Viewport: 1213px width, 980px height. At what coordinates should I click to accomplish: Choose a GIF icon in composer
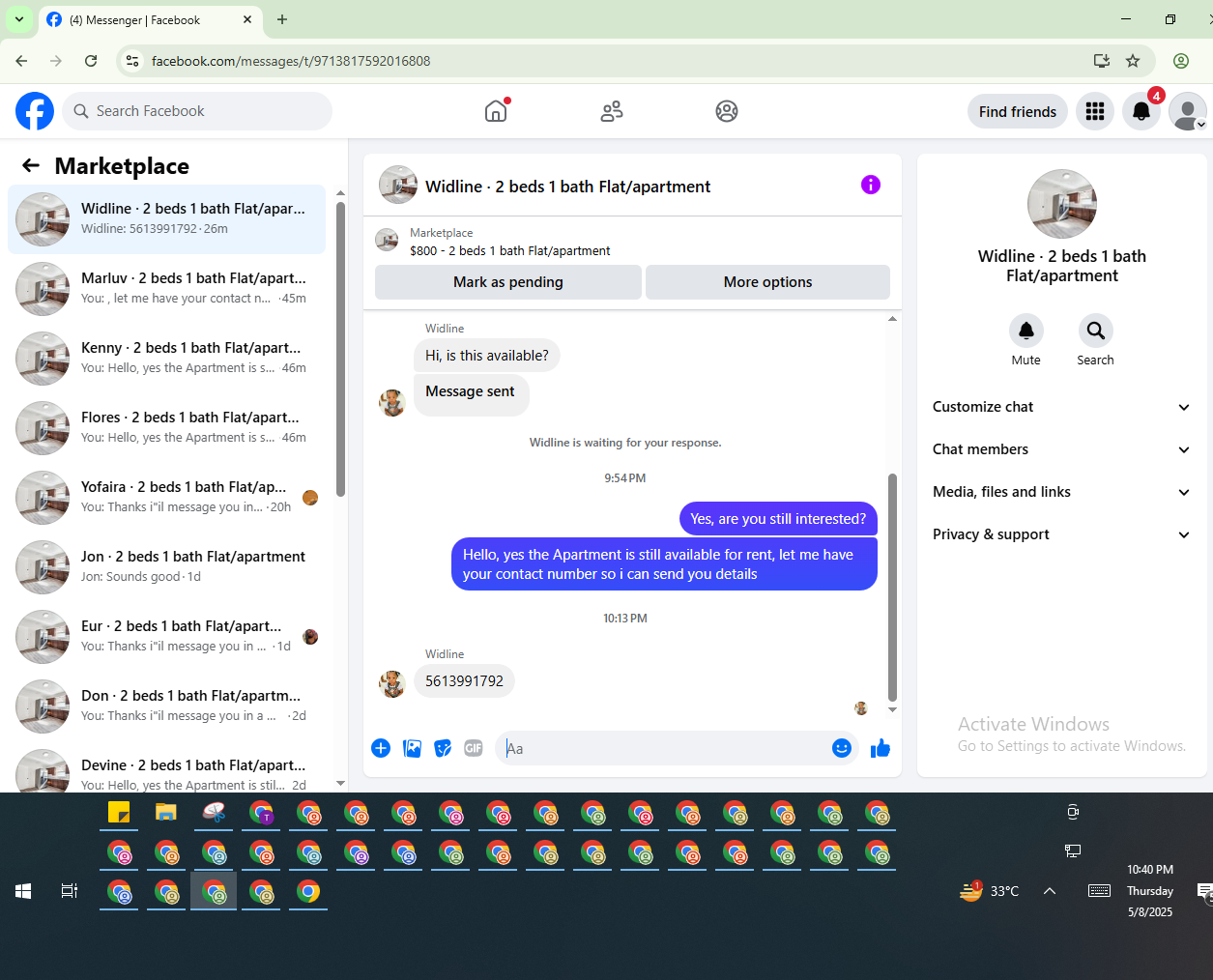(x=474, y=748)
